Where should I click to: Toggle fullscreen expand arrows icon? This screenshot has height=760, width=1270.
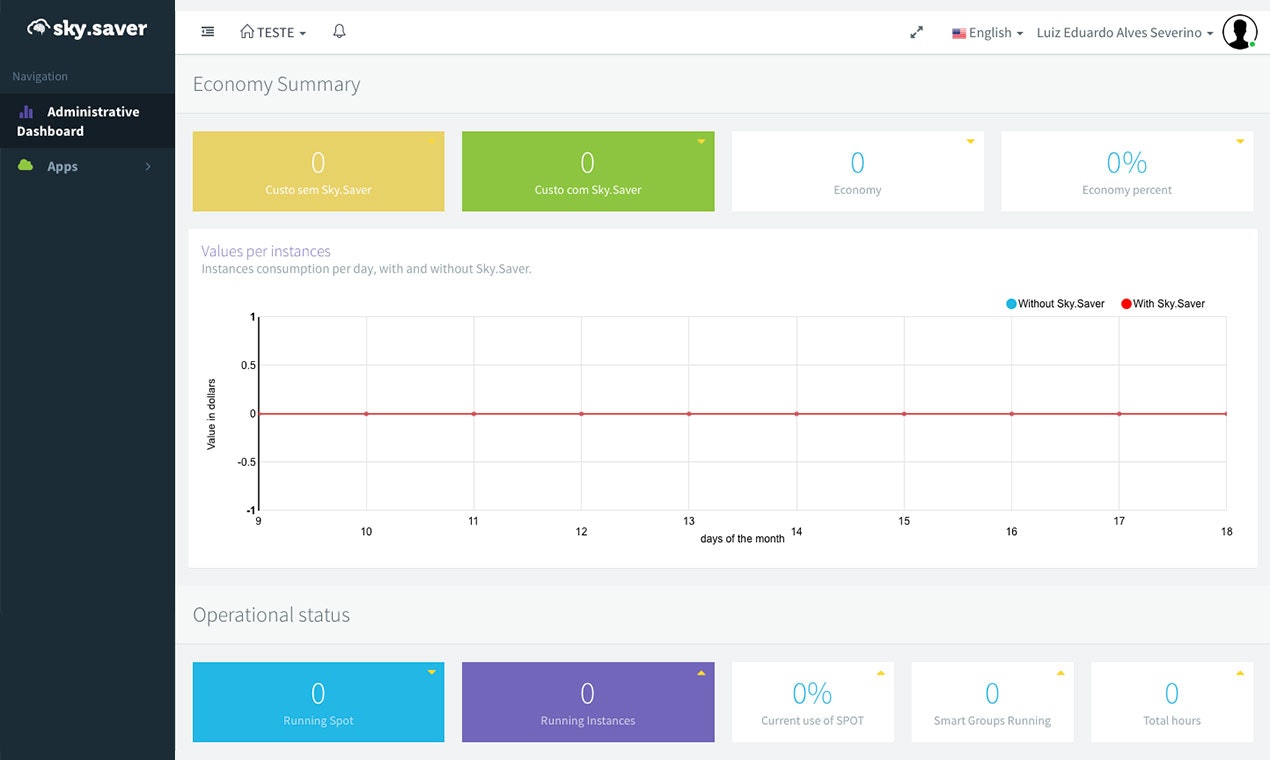(916, 32)
